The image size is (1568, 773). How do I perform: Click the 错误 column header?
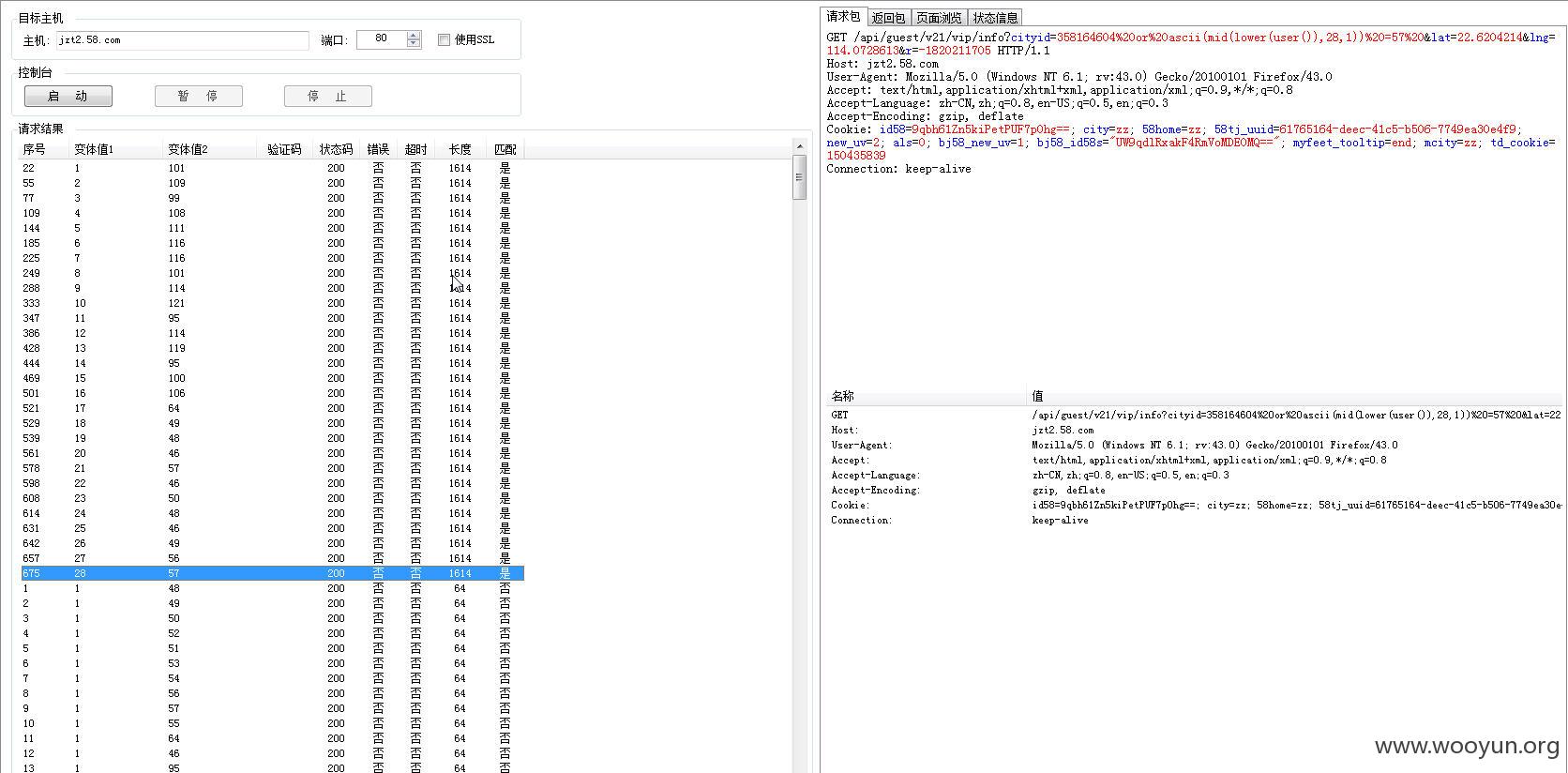point(378,149)
